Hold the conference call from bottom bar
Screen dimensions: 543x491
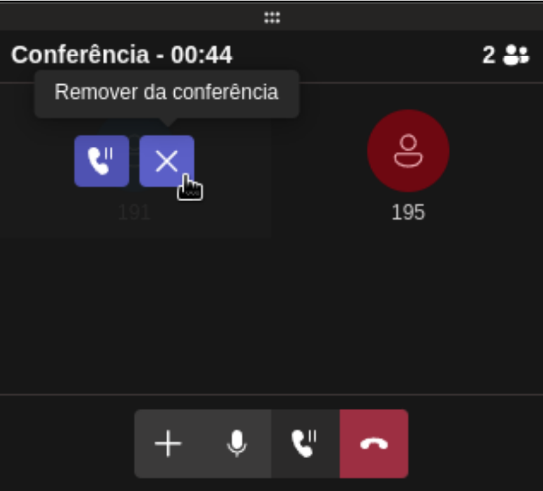(x=305, y=444)
